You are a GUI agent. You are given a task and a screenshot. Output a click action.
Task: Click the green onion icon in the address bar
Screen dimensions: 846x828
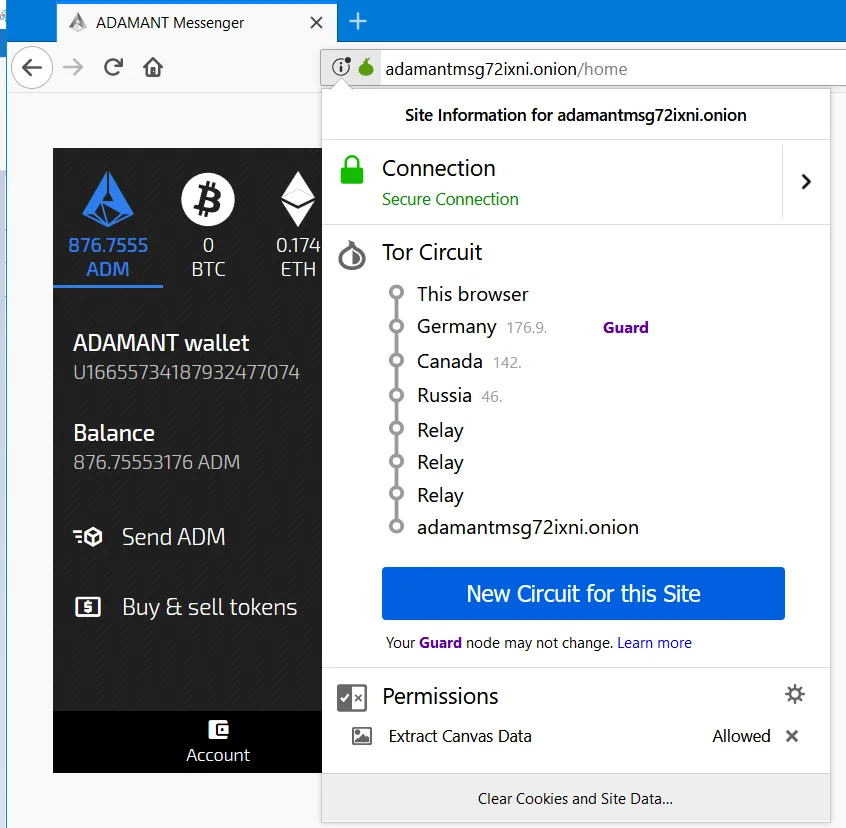pos(366,67)
